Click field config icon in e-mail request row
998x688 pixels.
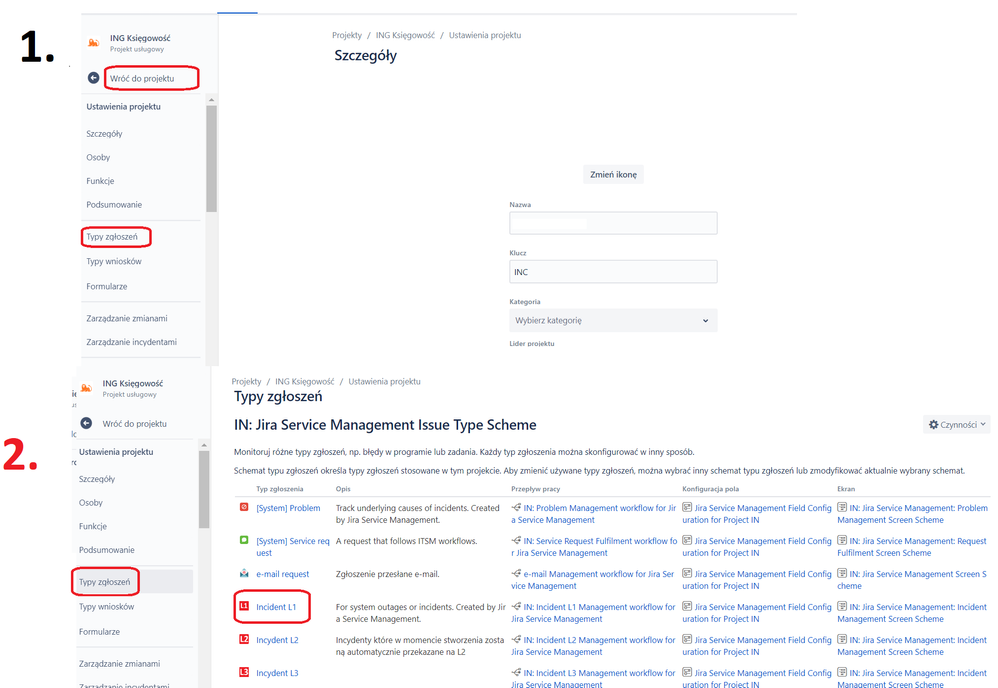(687, 573)
